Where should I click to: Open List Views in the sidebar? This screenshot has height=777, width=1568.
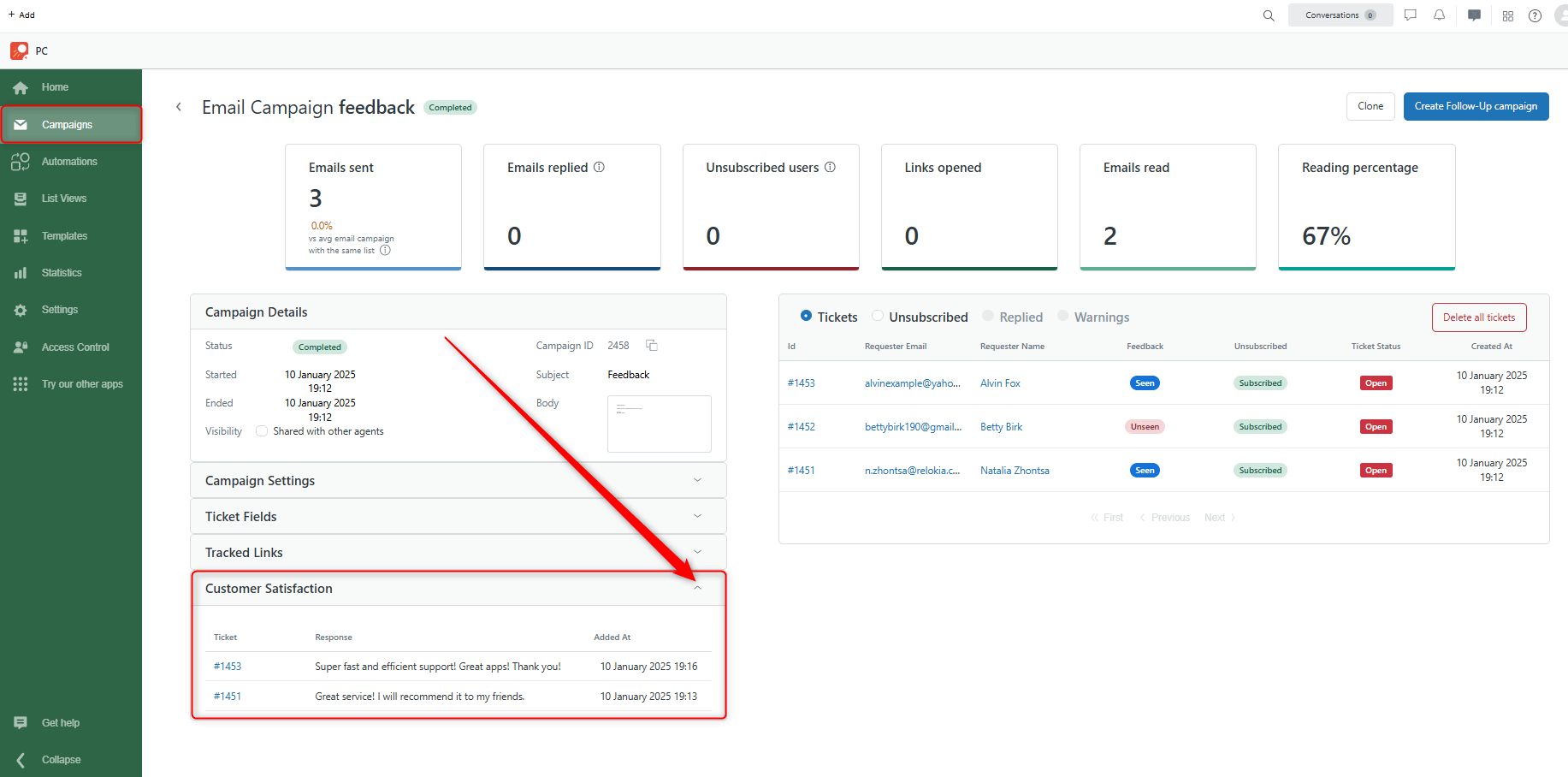click(x=64, y=199)
